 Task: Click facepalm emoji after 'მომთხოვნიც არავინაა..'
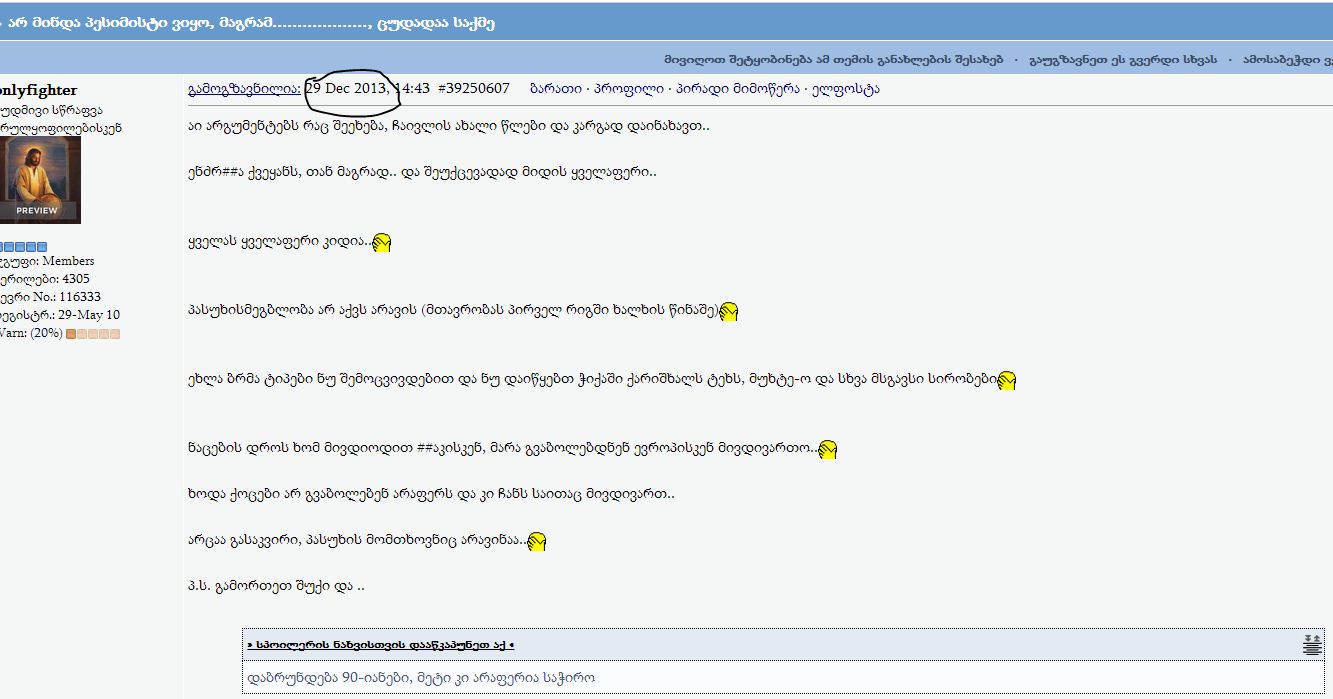tap(536, 541)
